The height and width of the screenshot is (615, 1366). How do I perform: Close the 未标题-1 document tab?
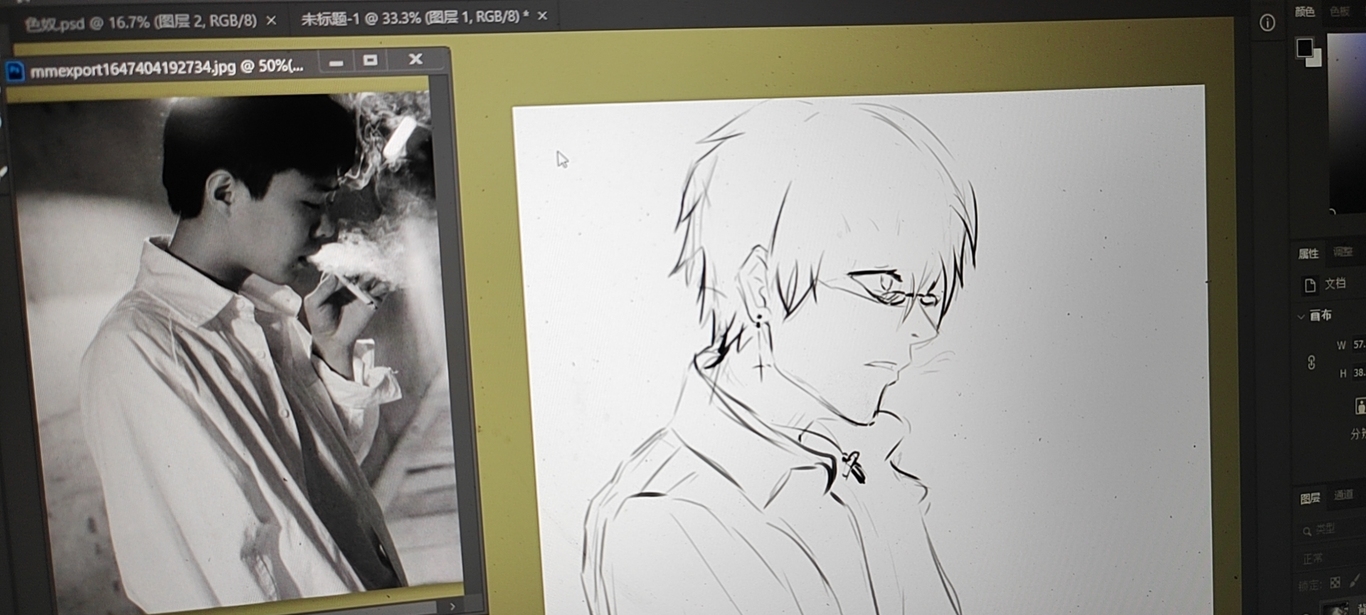(x=543, y=16)
